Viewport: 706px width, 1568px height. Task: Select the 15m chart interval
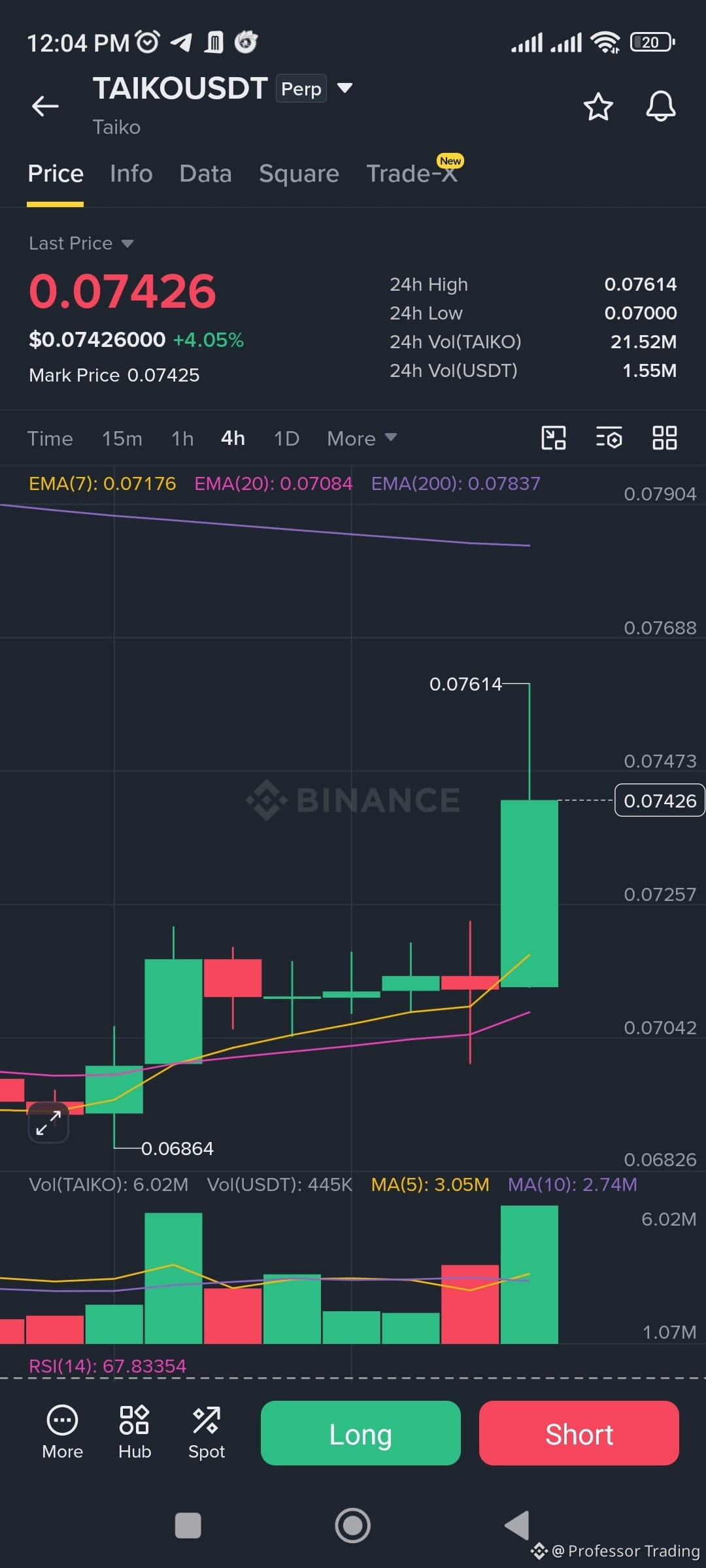(x=122, y=438)
